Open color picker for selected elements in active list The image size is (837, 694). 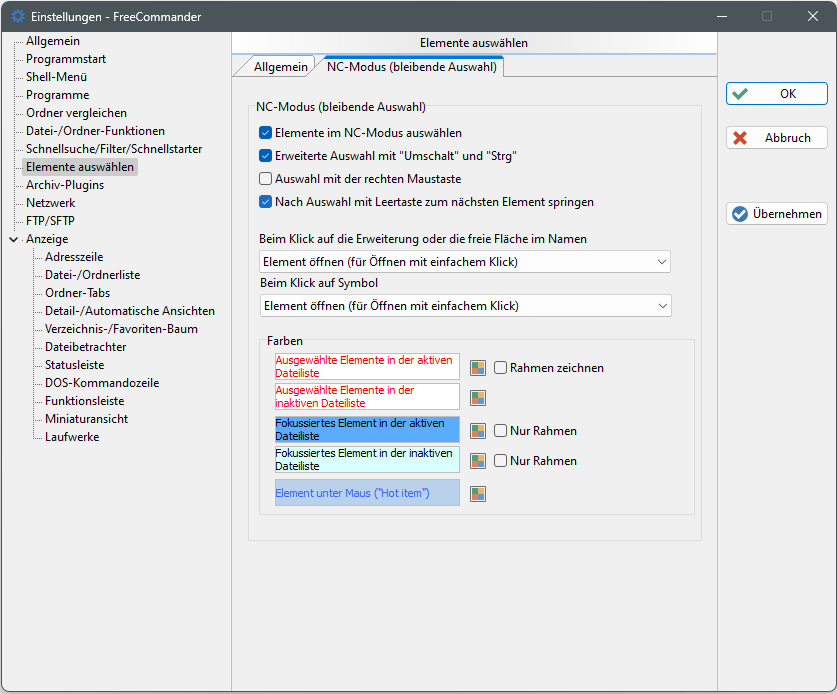[478, 367]
